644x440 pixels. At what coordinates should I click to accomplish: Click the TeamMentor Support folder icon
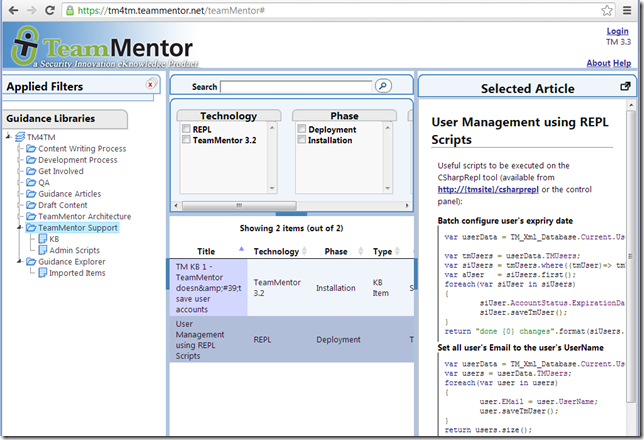tap(31, 227)
